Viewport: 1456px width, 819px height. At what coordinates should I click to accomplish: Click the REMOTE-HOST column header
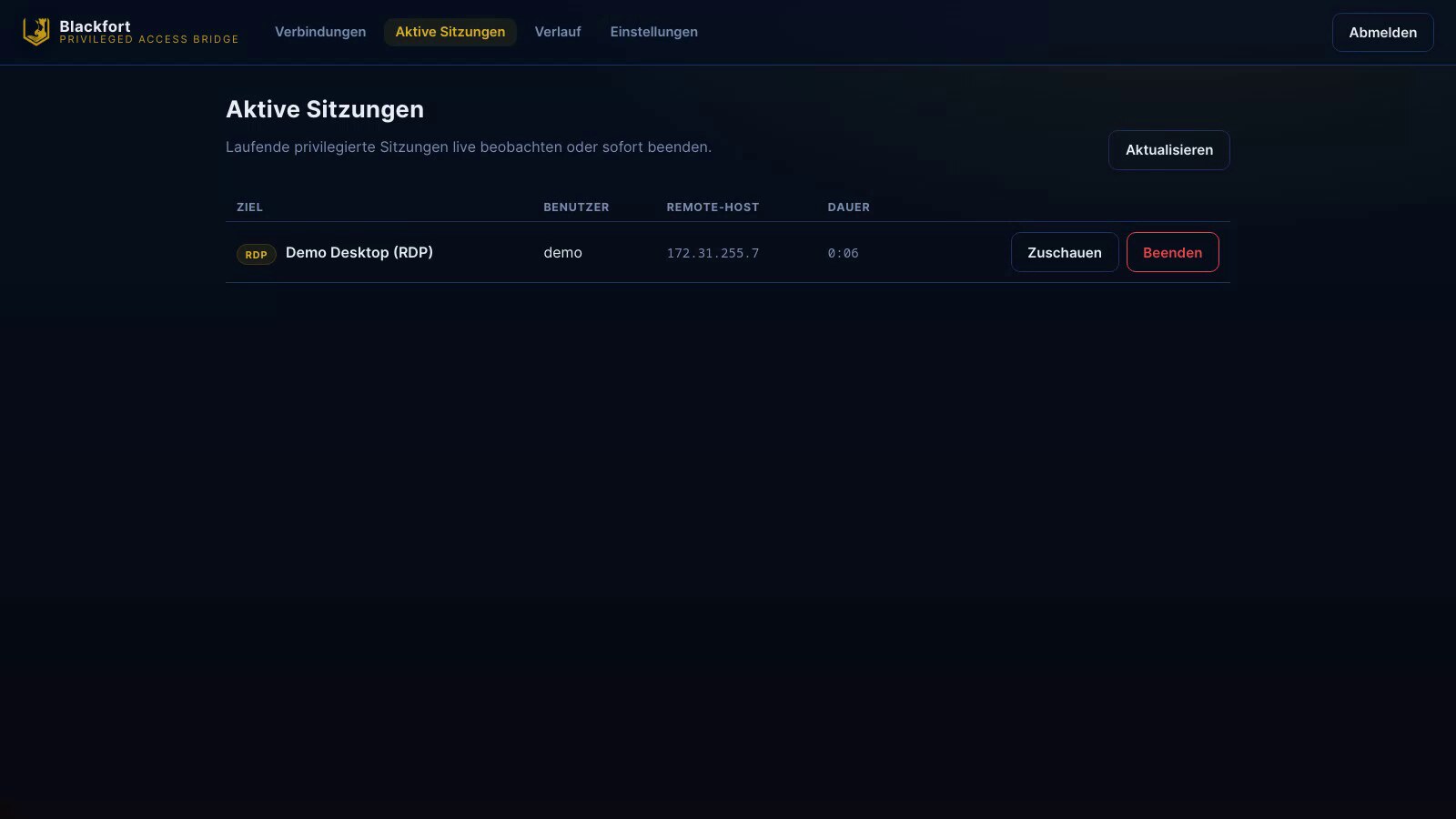click(713, 207)
